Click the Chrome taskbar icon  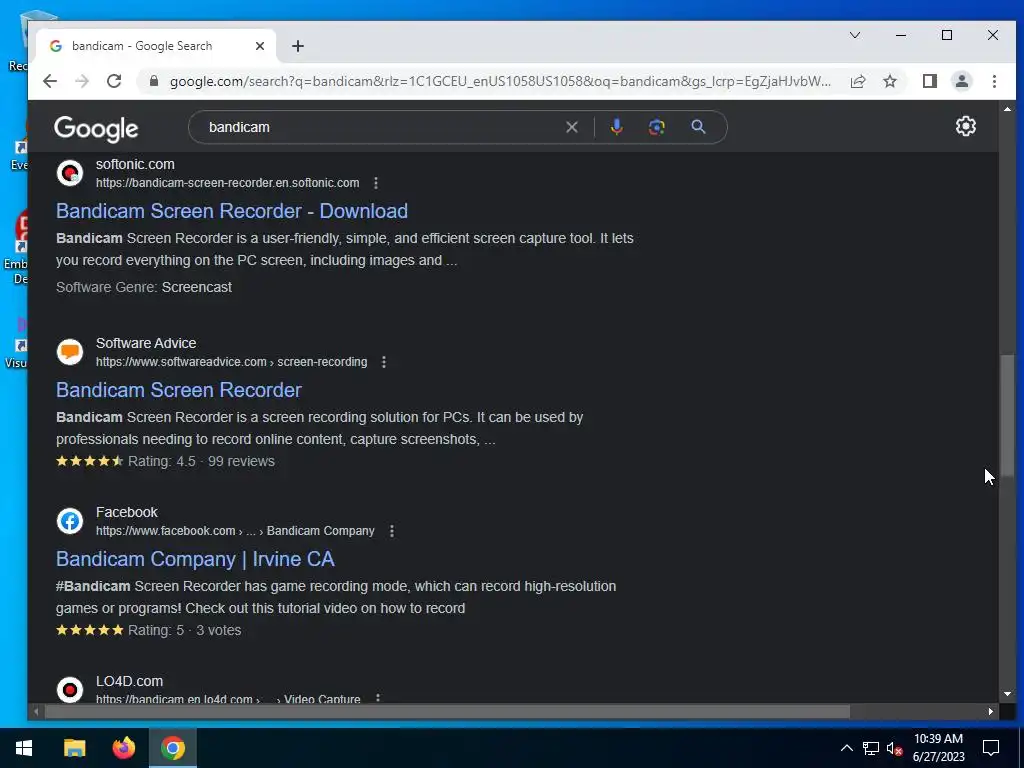172,748
